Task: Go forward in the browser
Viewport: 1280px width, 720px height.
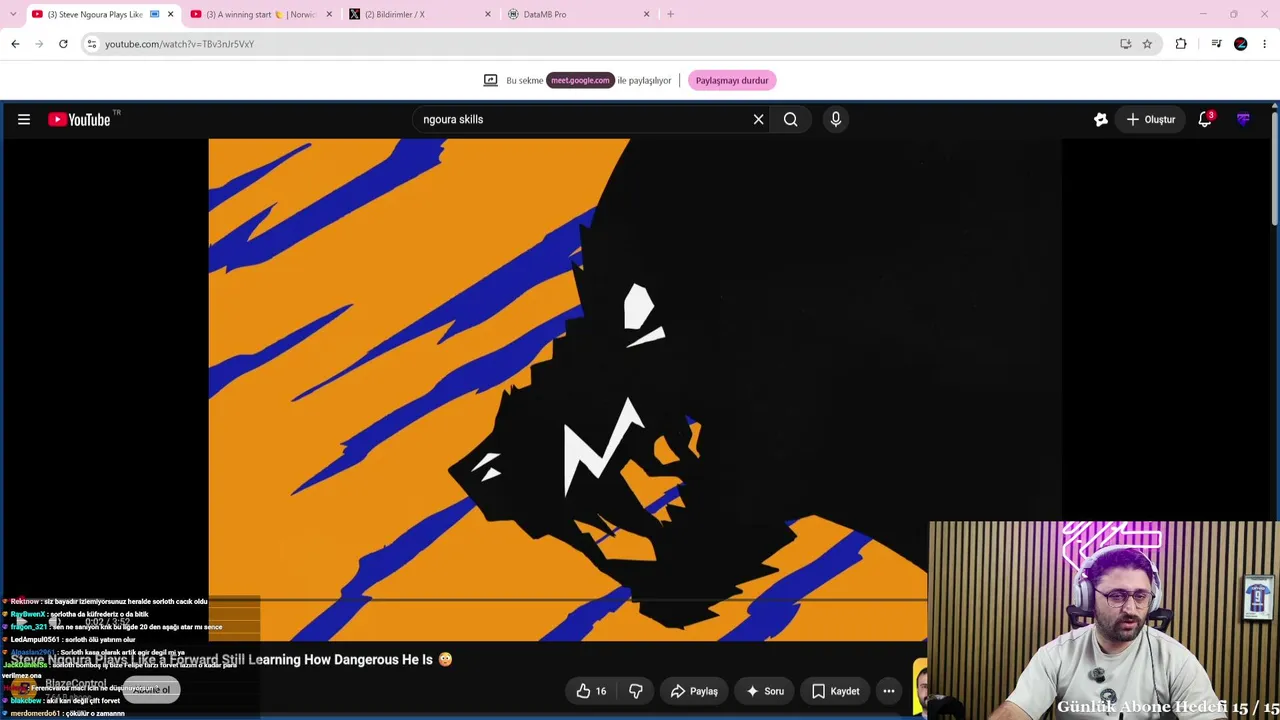Action: click(39, 44)
